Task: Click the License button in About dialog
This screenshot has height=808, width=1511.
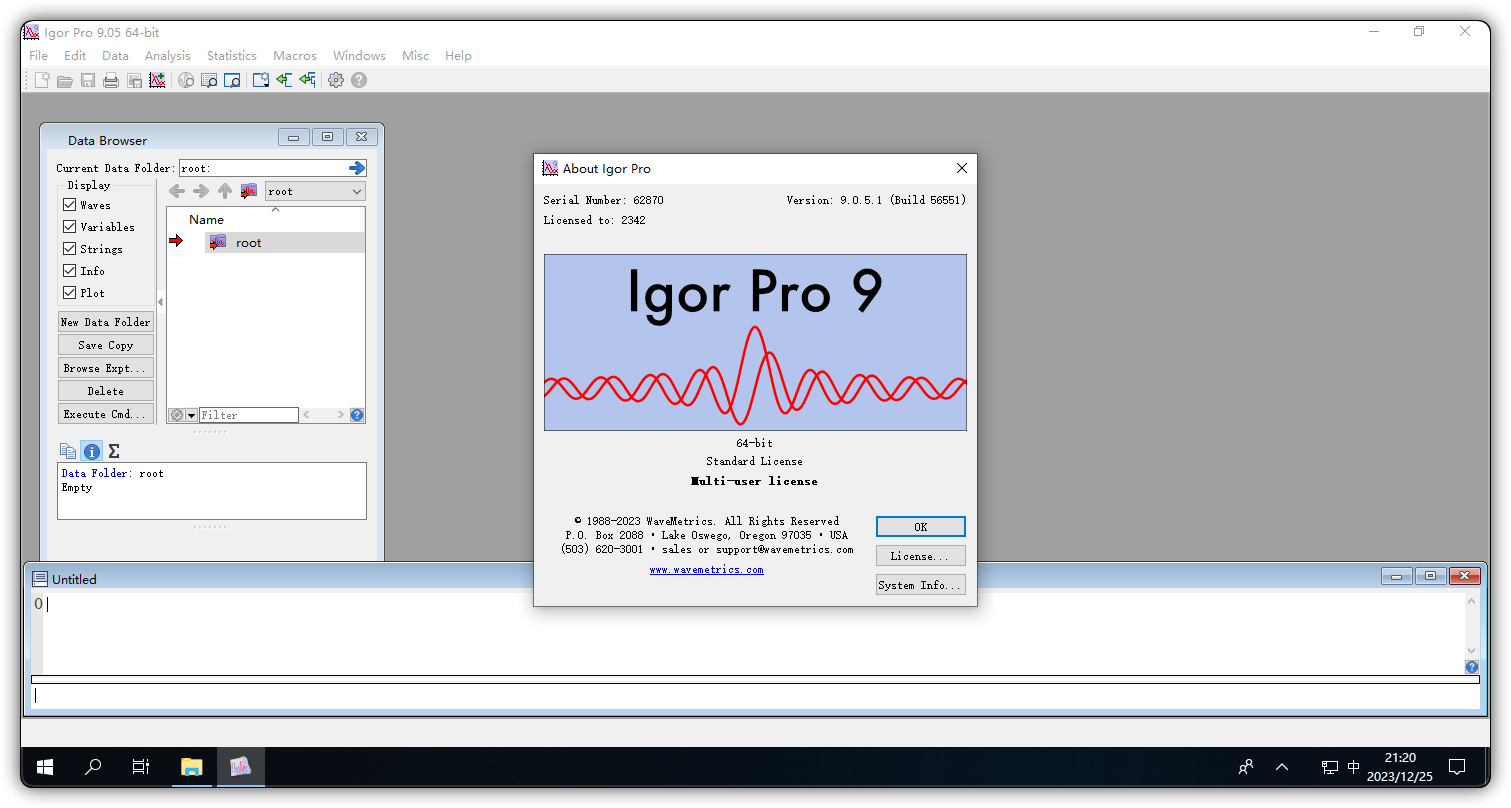Action: point(919,555)
